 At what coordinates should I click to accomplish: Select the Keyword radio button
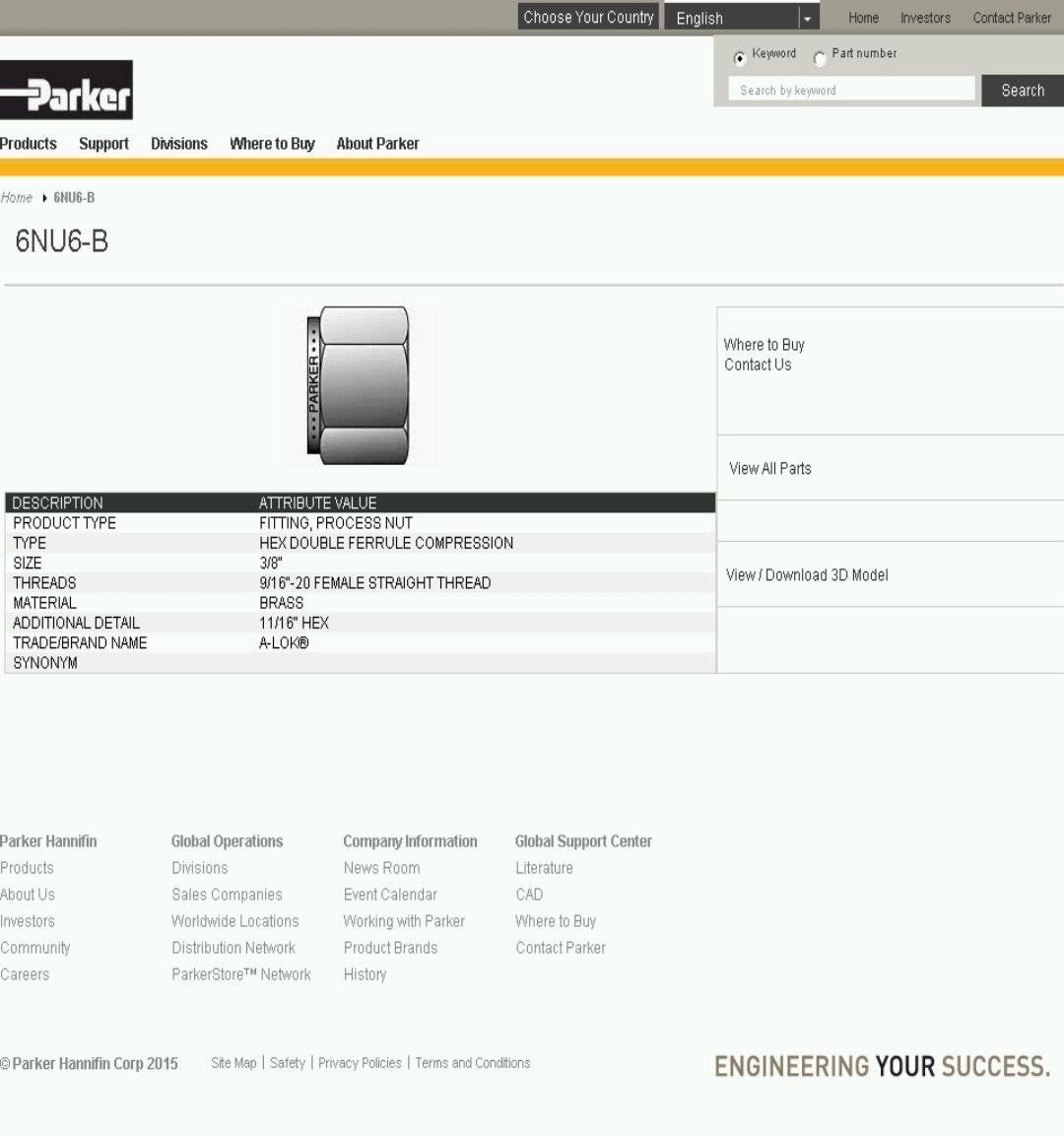(739, 58)
